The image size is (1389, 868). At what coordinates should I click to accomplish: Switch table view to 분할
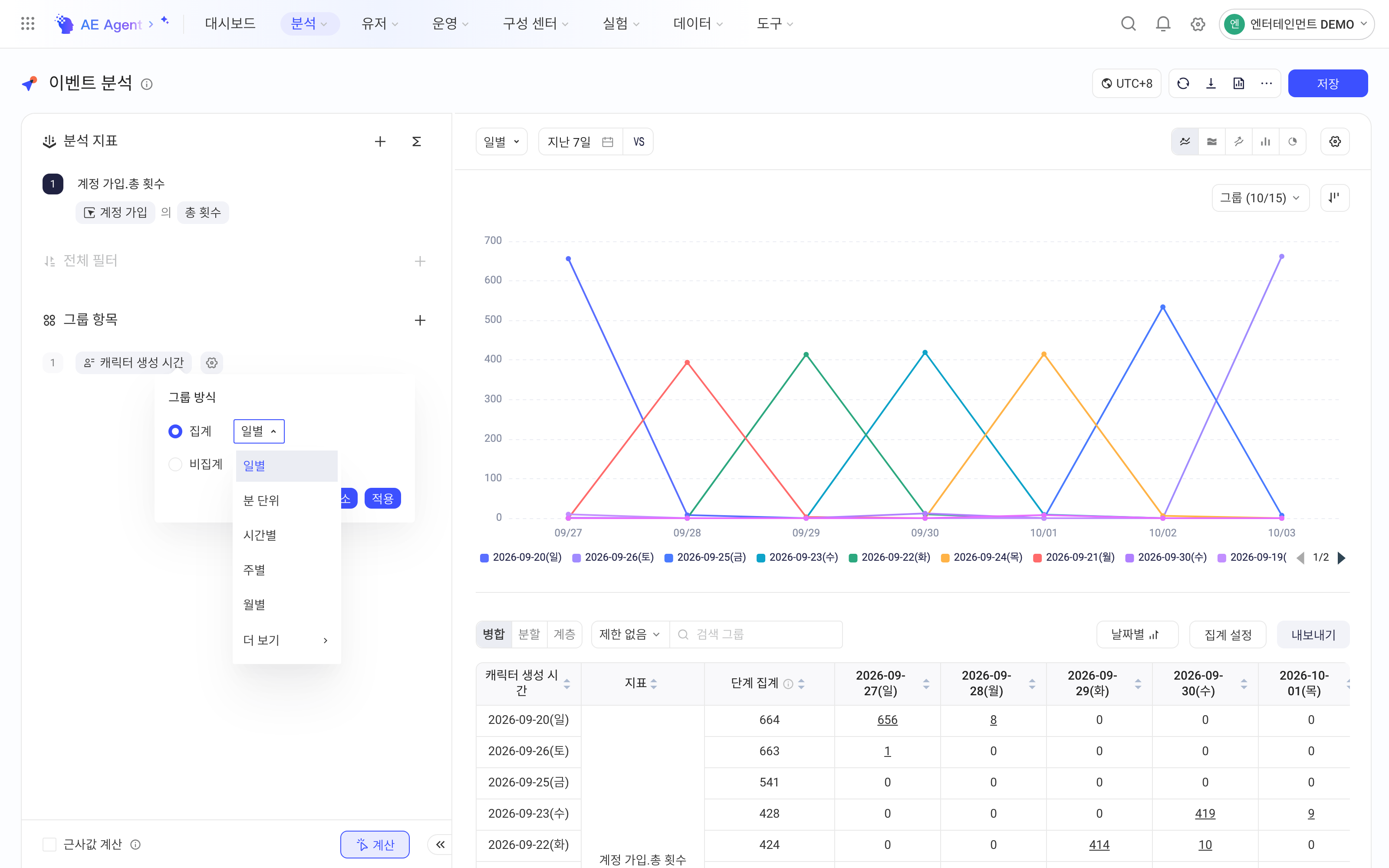[x=529, y=635]
